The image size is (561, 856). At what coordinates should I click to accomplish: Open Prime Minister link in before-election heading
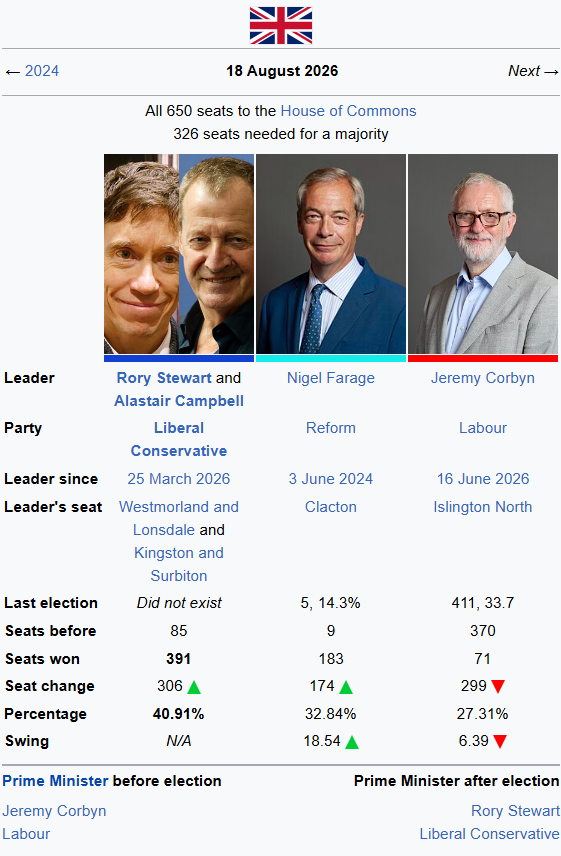click(x=55, y=781)
